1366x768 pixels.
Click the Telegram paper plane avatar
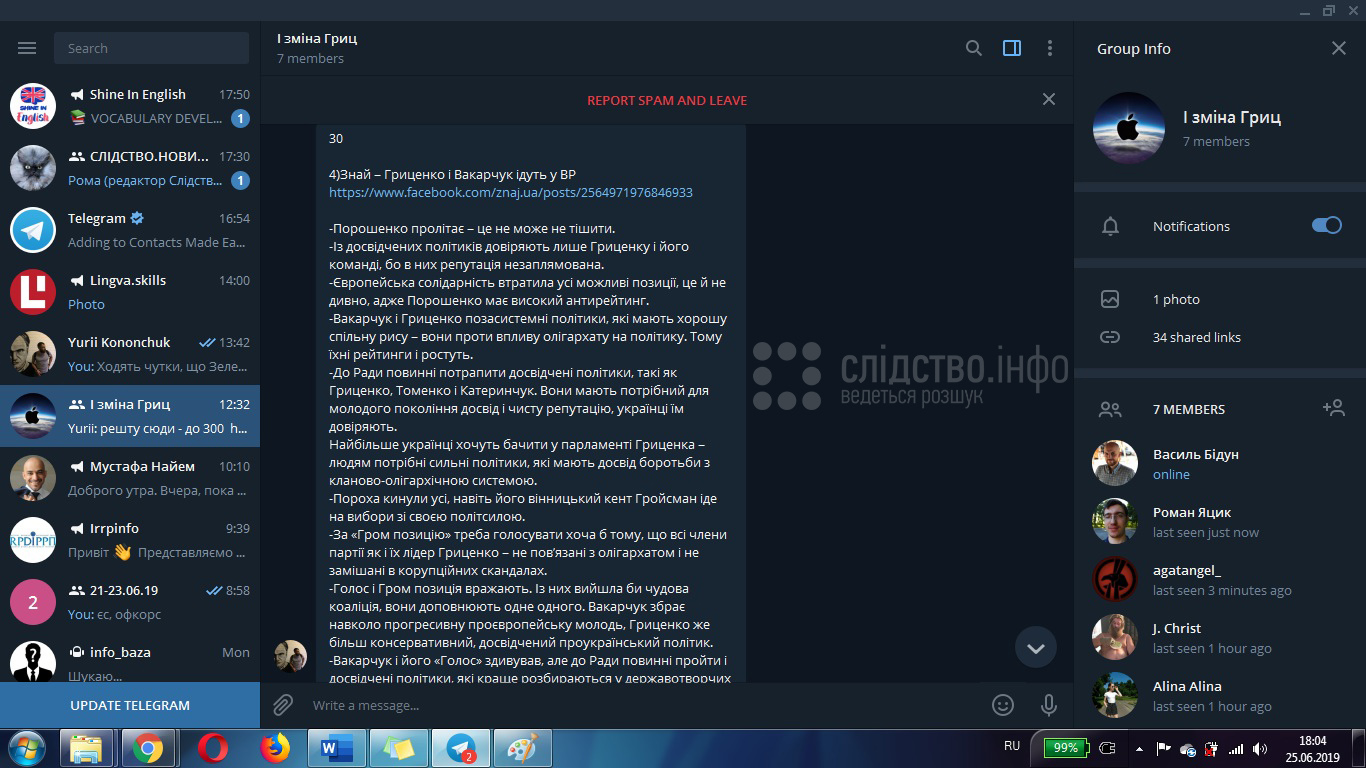[33, 230]
